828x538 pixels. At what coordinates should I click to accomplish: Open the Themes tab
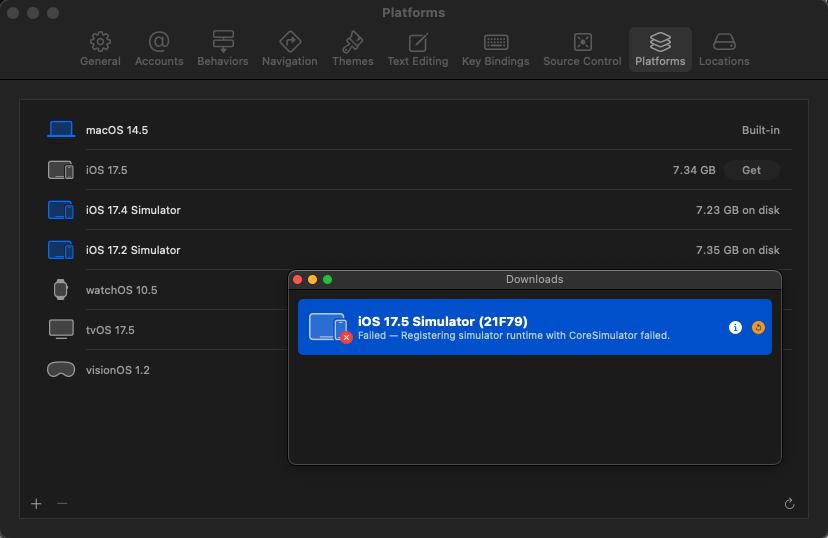click(353, 49)
